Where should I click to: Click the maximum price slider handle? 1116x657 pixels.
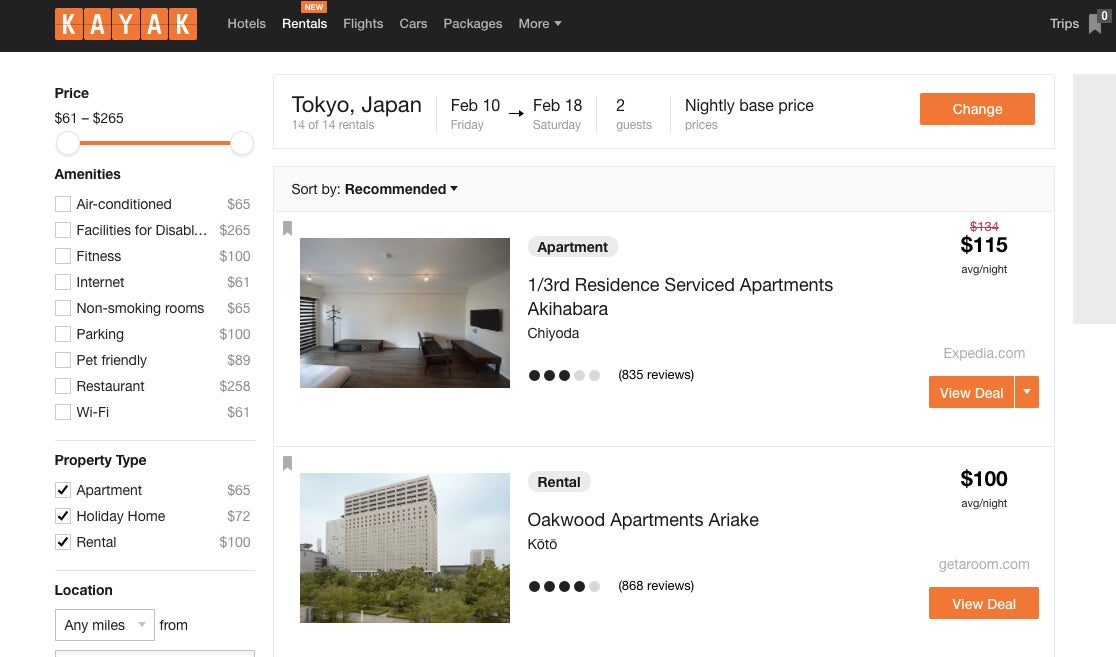tap(242, 142)
